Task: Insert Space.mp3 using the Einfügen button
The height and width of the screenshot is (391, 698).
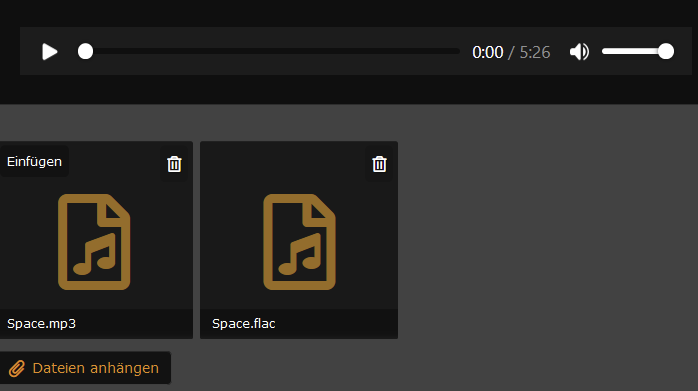Action: coord(34,161)
